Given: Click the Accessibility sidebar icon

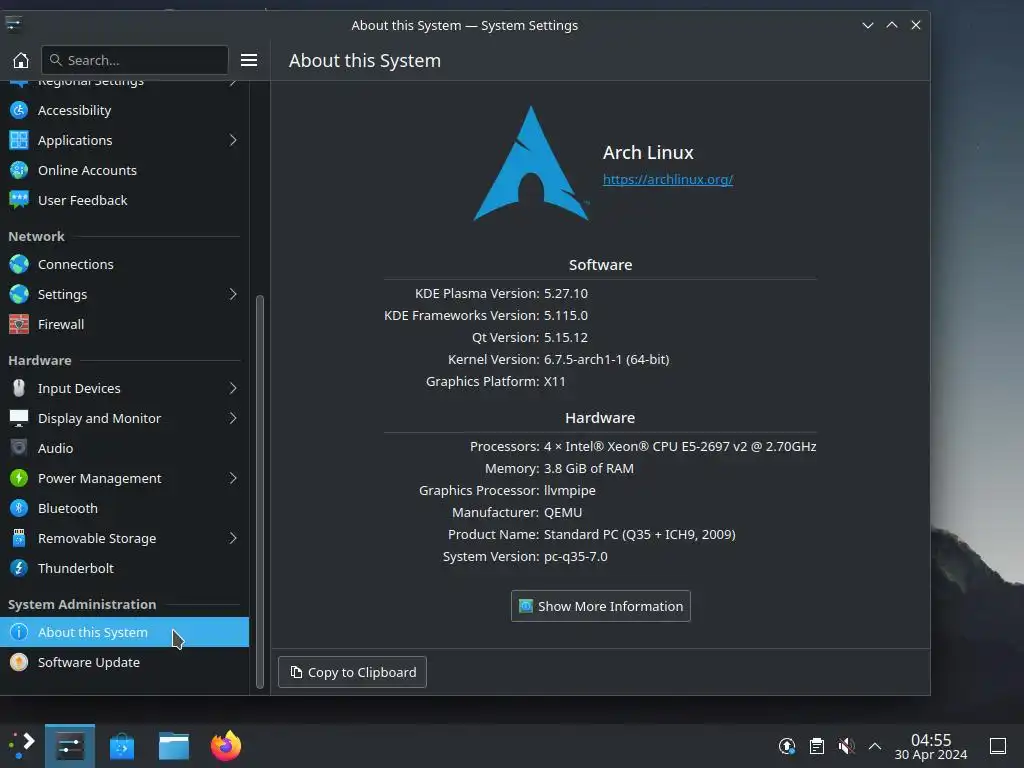Looking at the screenshot, I should [19, 110].
